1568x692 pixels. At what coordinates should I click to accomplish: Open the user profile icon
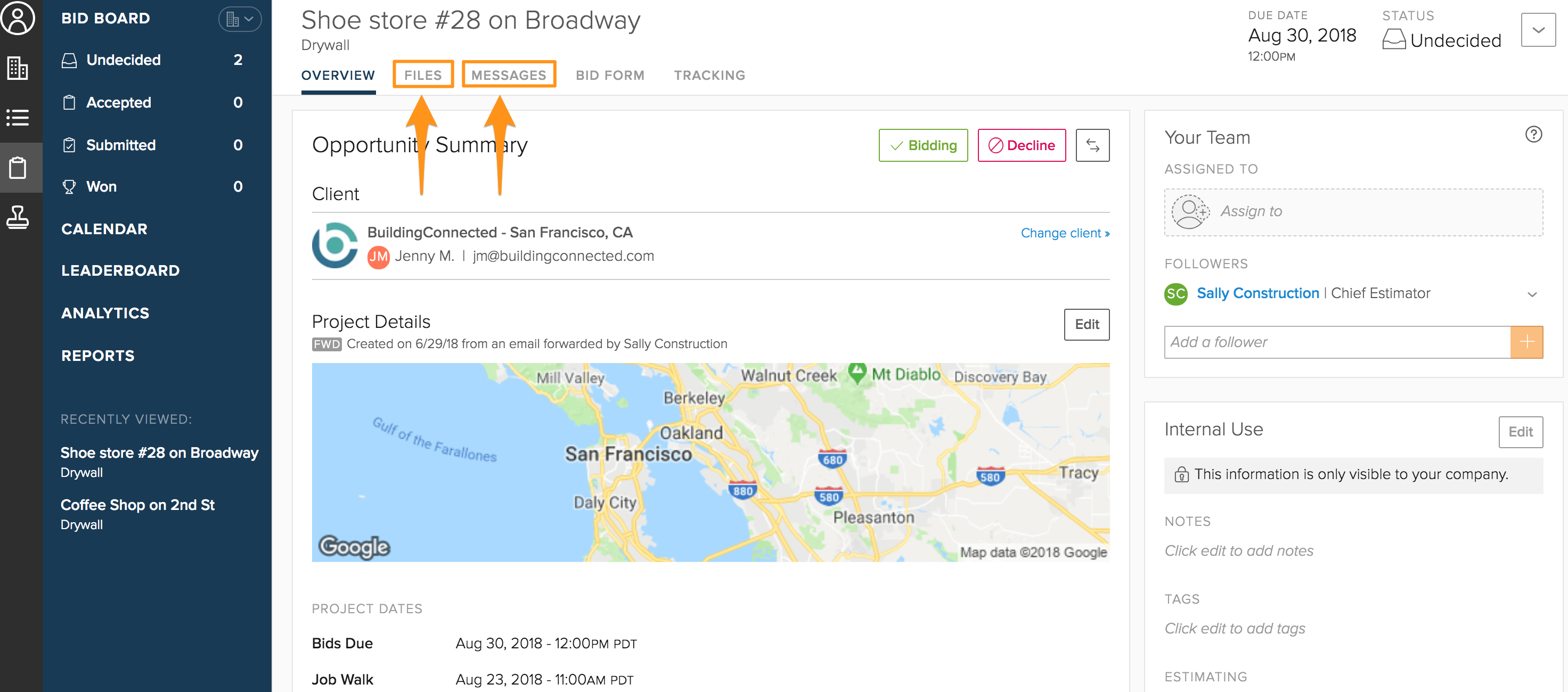(x=18, y=18)
